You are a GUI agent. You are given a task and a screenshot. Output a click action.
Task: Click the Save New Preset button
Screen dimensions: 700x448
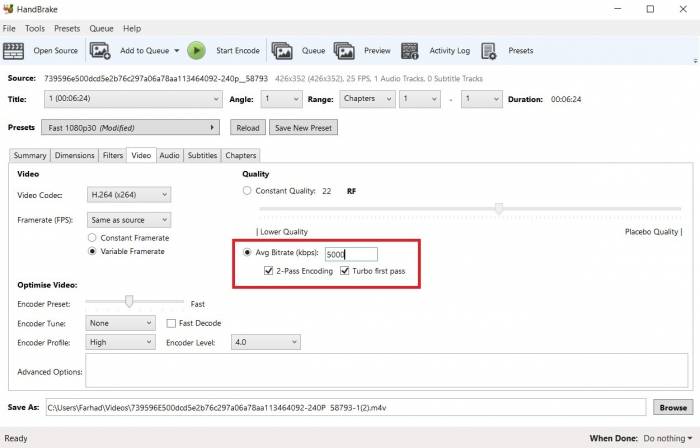point(303,128)
